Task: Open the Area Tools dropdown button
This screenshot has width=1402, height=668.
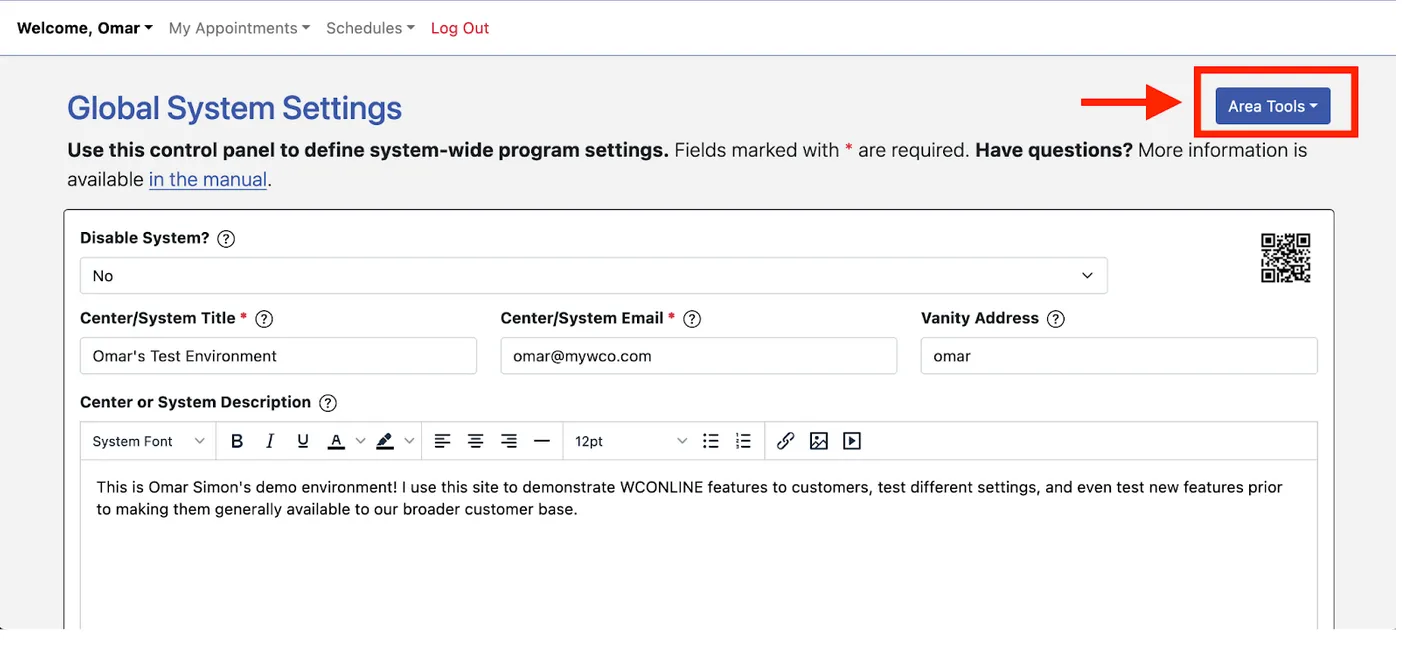Action: pos(1272,106)
